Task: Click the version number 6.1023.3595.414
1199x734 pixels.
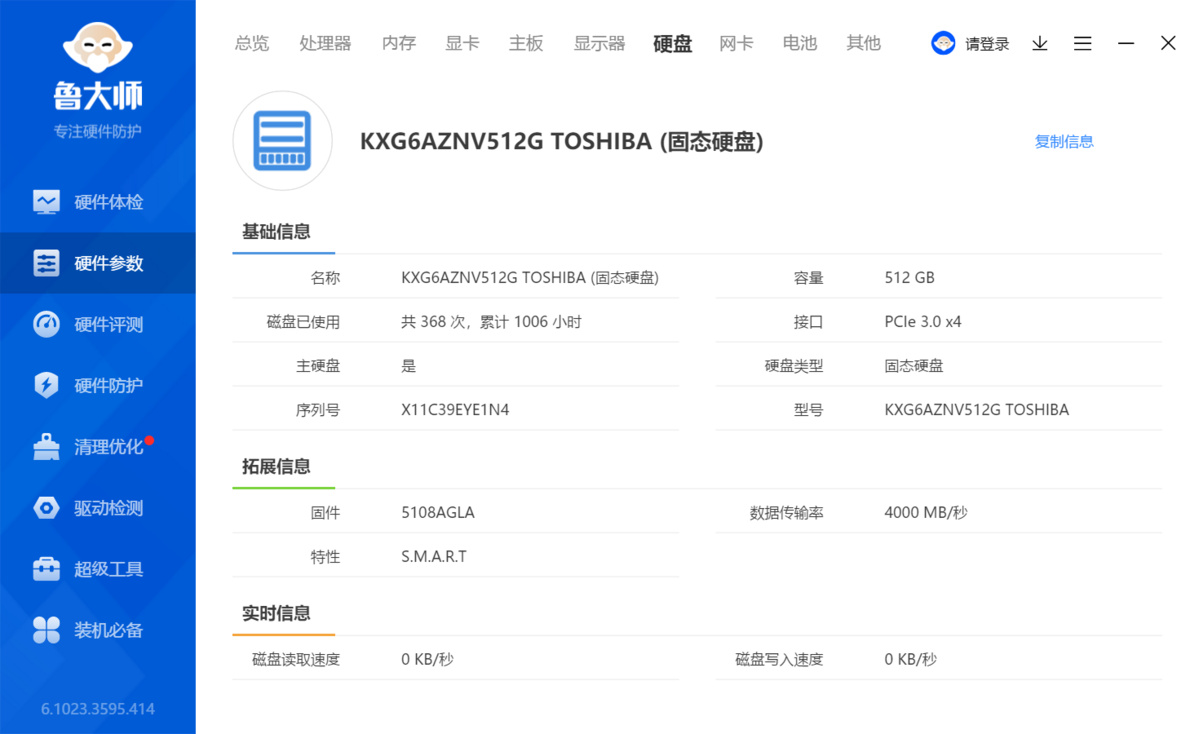Action: pos(98,709)
